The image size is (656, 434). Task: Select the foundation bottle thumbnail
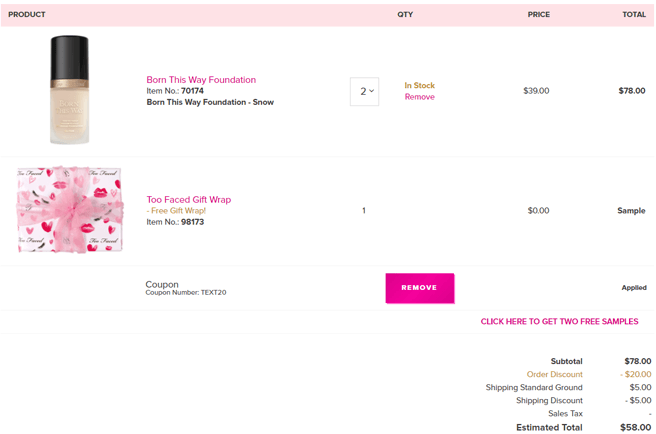point(69,90)
